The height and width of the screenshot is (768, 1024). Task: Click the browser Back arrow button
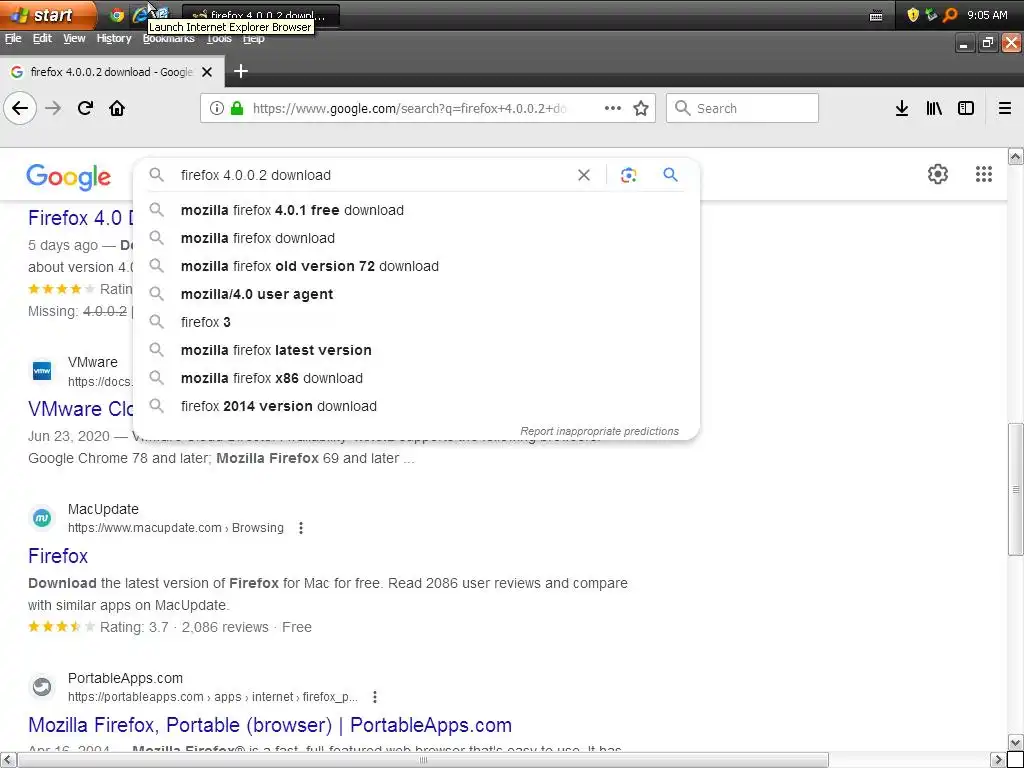coord(20,108)
